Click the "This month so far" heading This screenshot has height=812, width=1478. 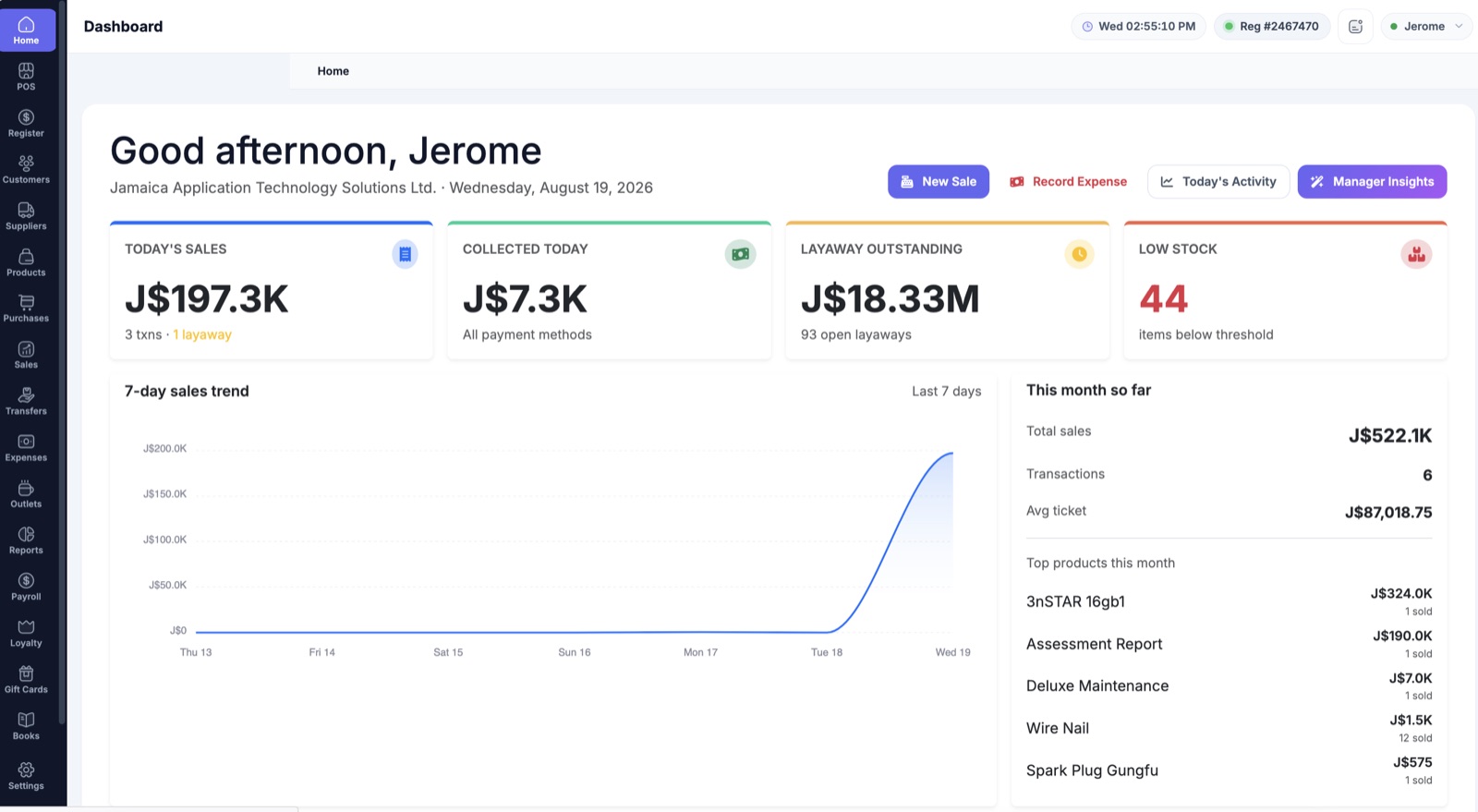tap(1089, 391)
